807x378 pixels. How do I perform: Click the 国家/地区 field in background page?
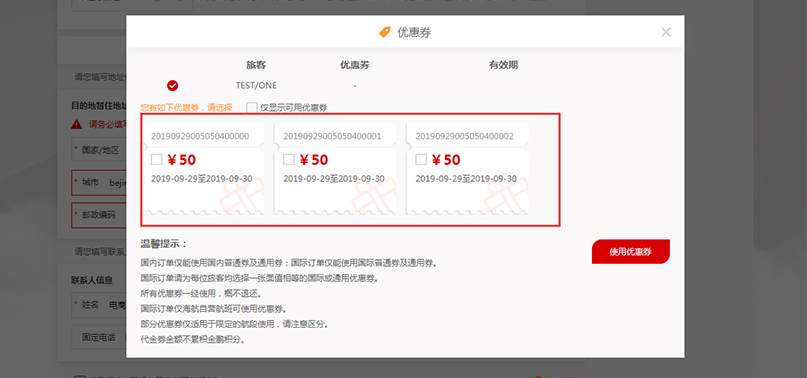pyautogui.click(x=99, y=150)
